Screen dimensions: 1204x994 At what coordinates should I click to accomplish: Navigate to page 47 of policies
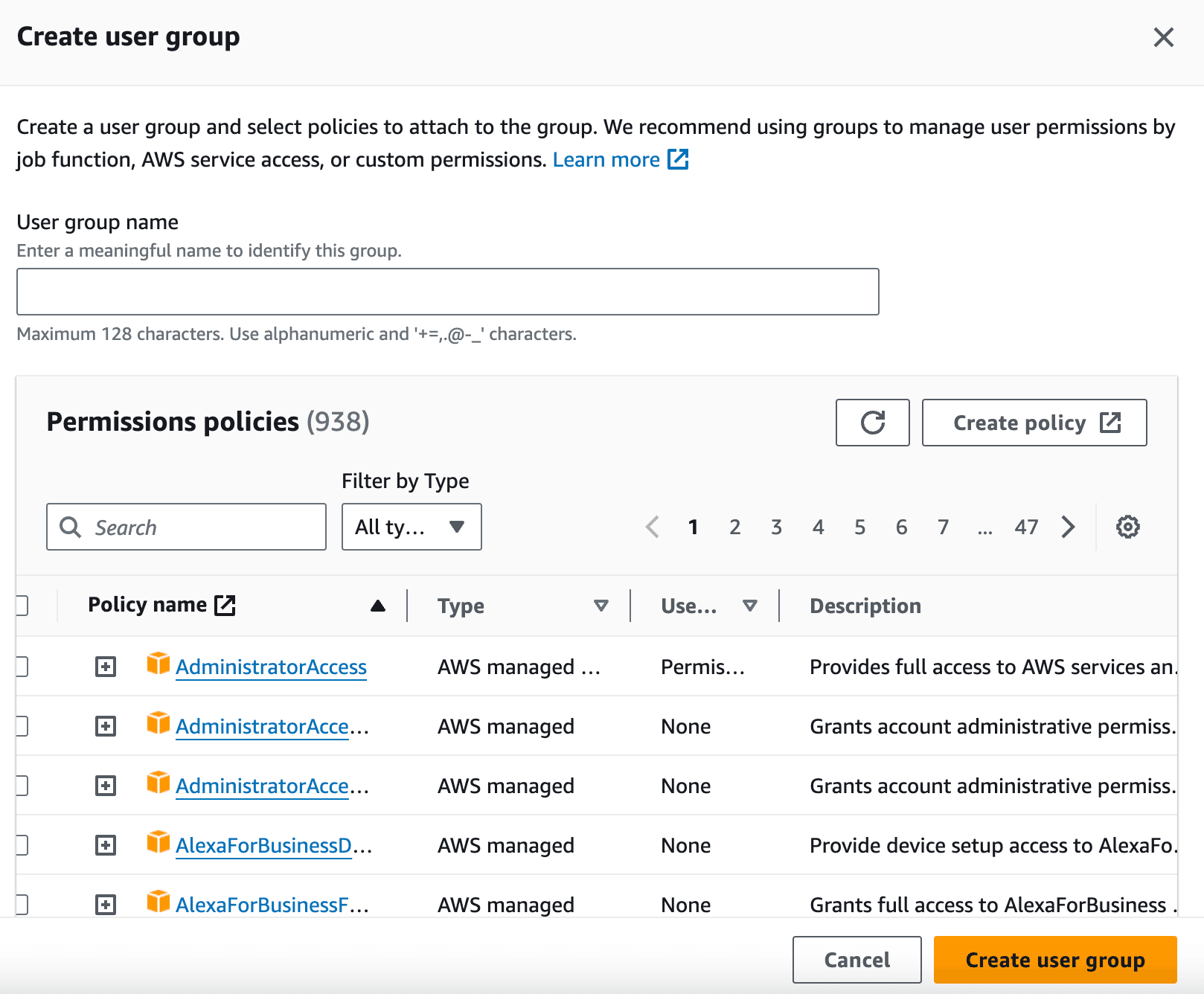click(x=1027, y=527)
